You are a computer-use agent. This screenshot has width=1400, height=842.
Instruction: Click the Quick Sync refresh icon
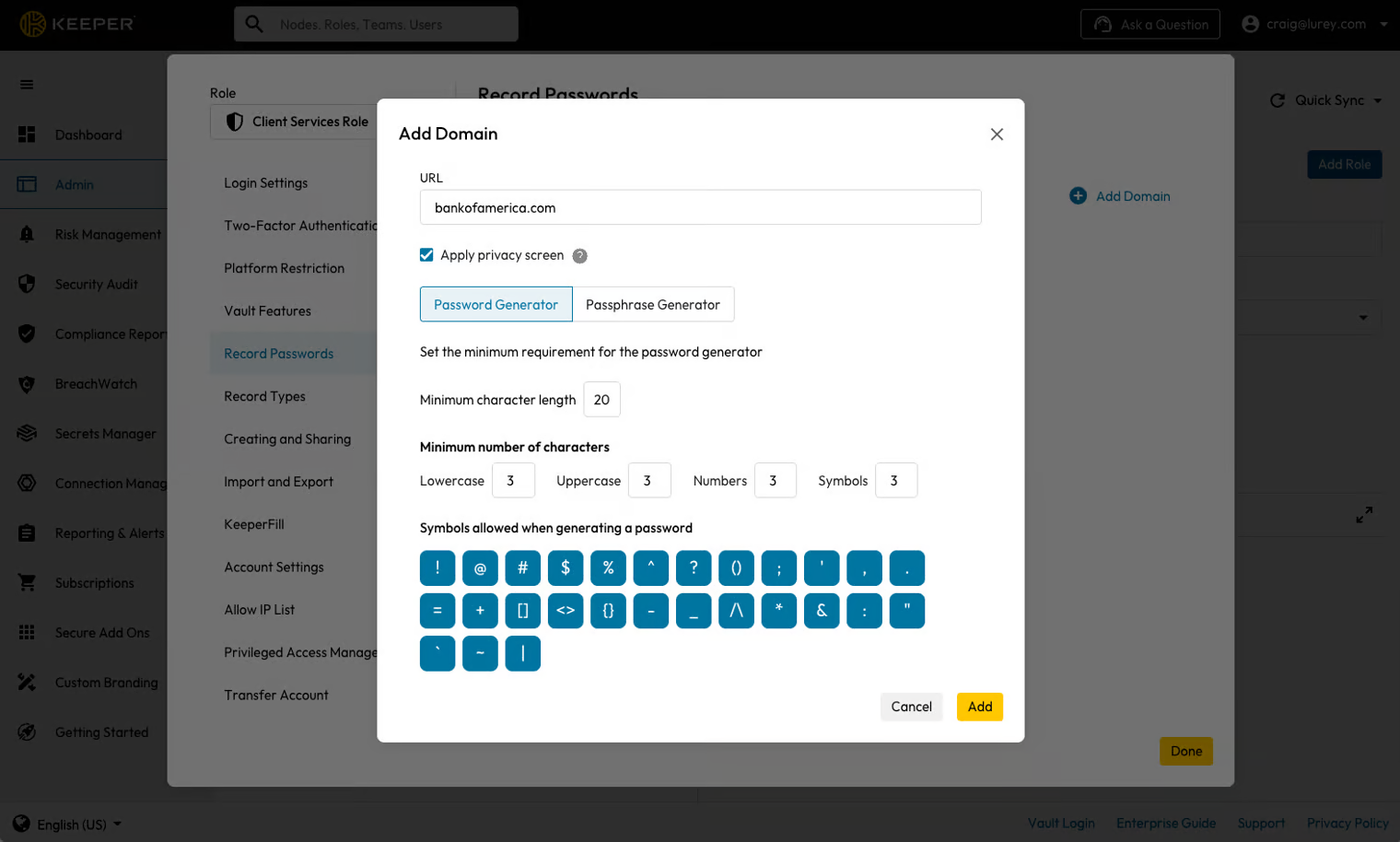(1277, 100)
